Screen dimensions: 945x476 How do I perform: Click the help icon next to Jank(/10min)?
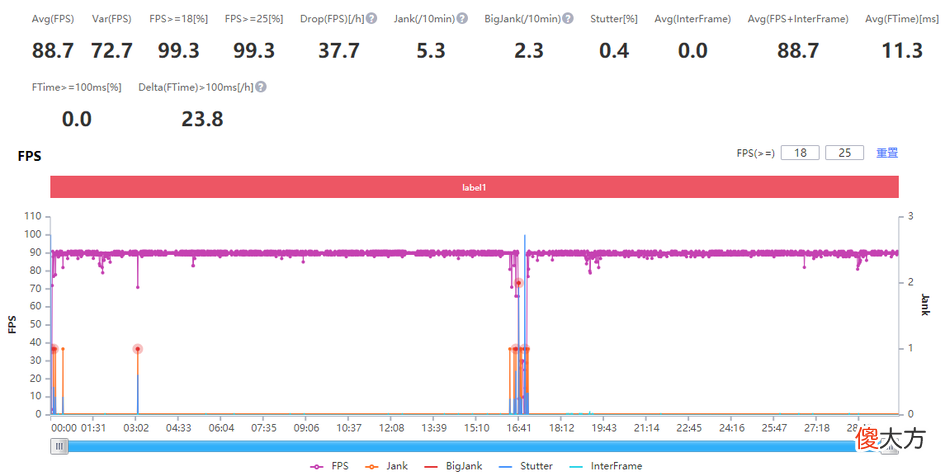coord(462,19)
